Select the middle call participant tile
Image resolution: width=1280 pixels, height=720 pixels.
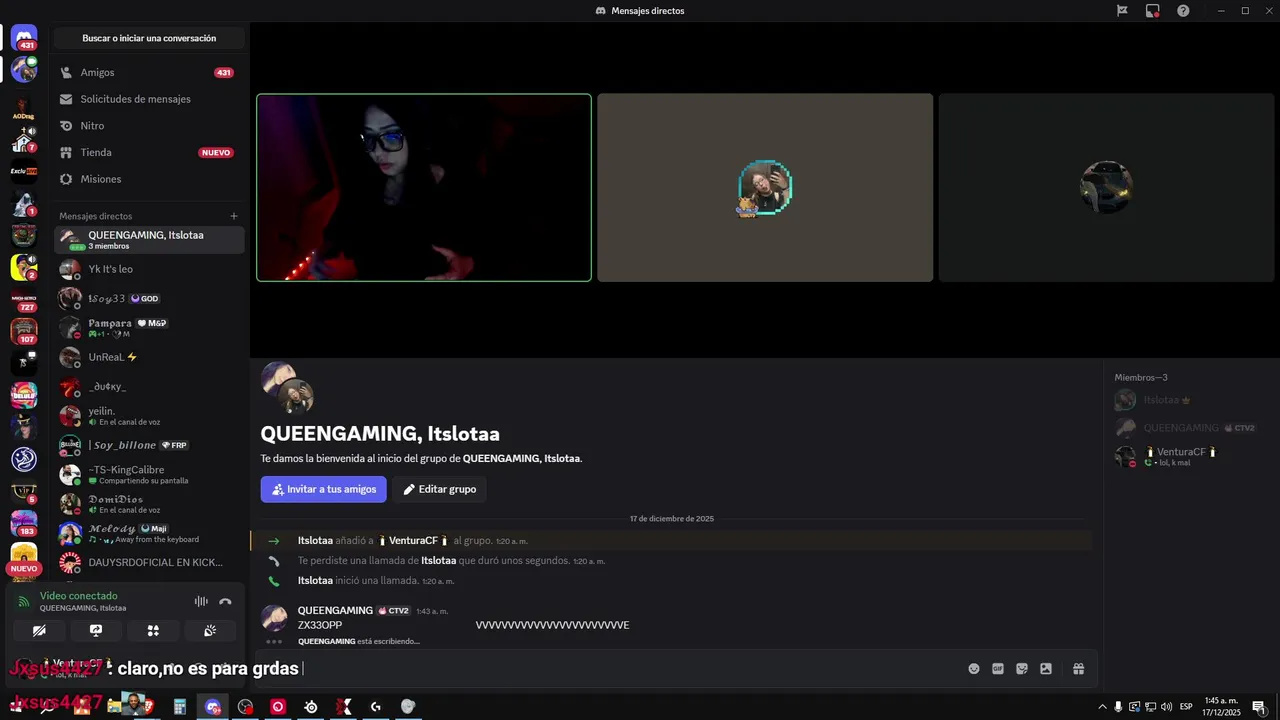point(765,188)
